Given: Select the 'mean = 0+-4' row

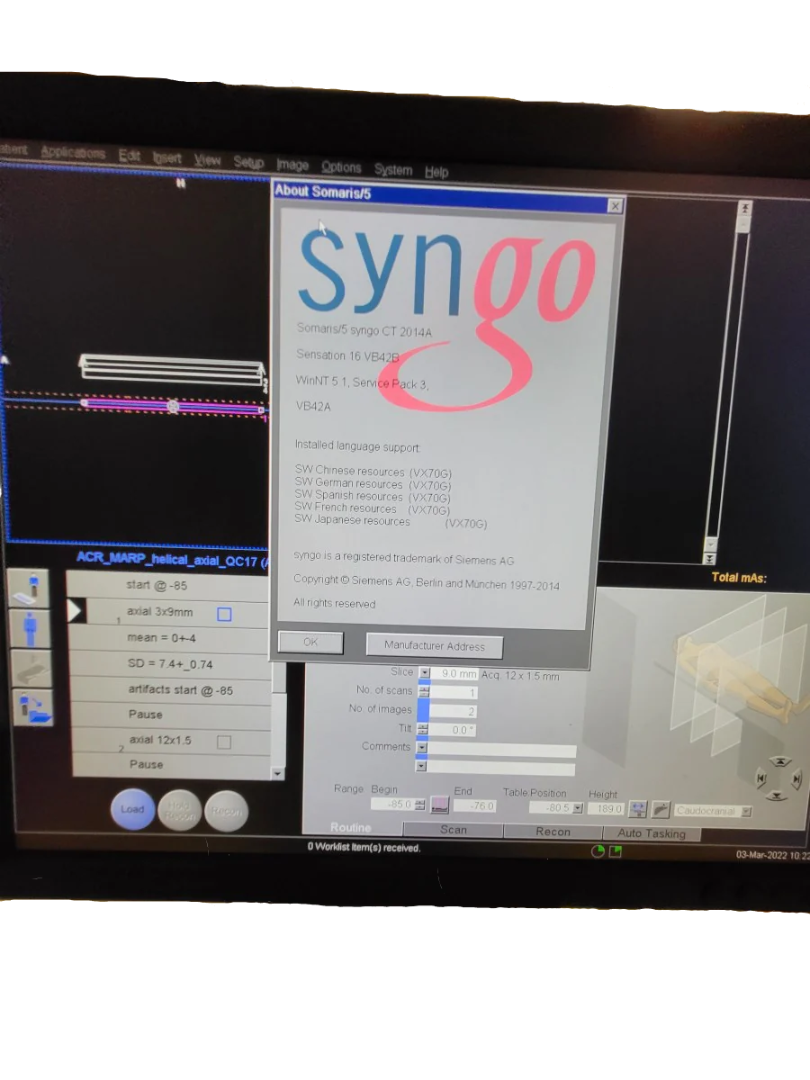Looking at the screenshot, I should [x=170, y=638].
